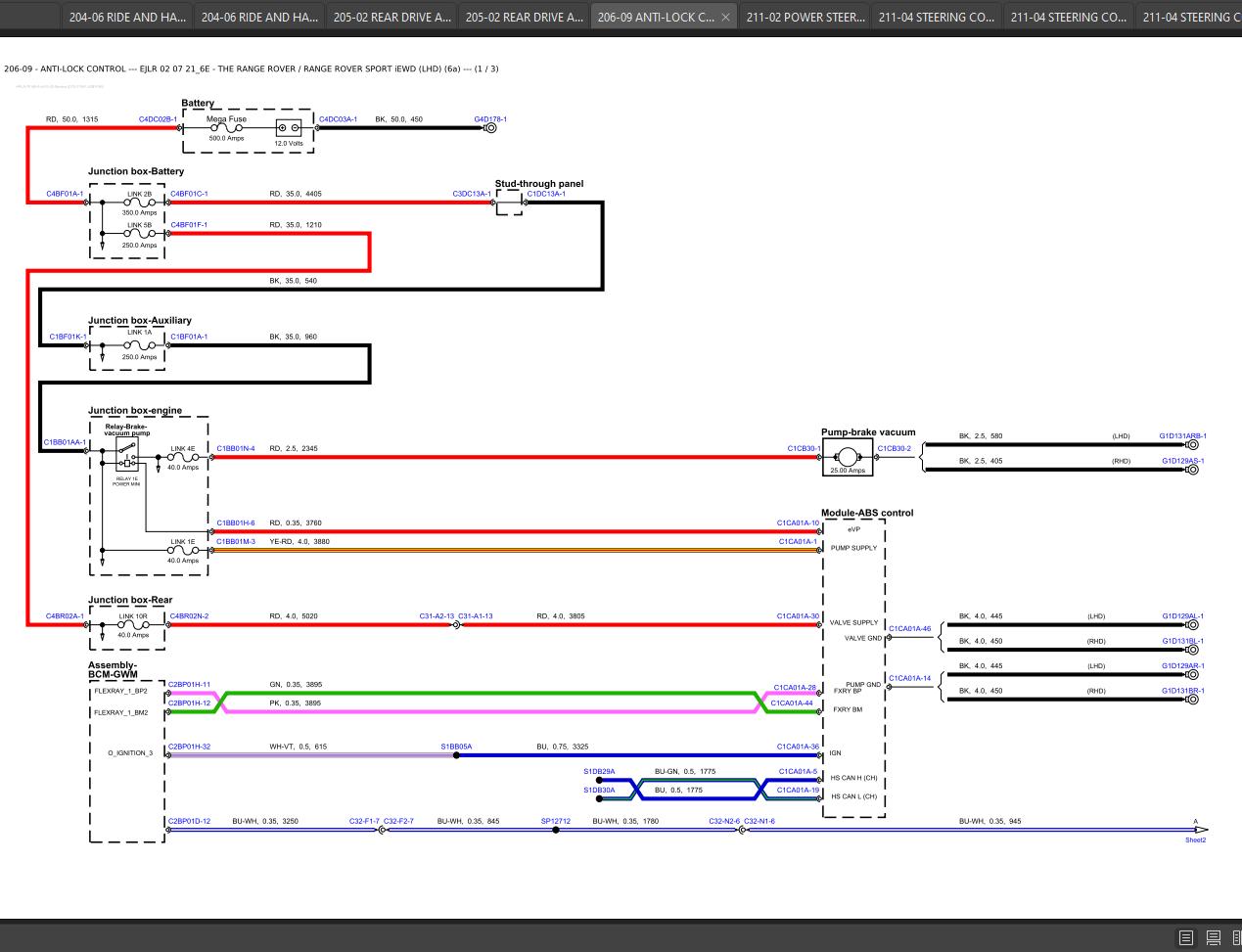Close the 206-09 ANTI-LOCK tab
The image size is (1242, 952).
[725, 18]
